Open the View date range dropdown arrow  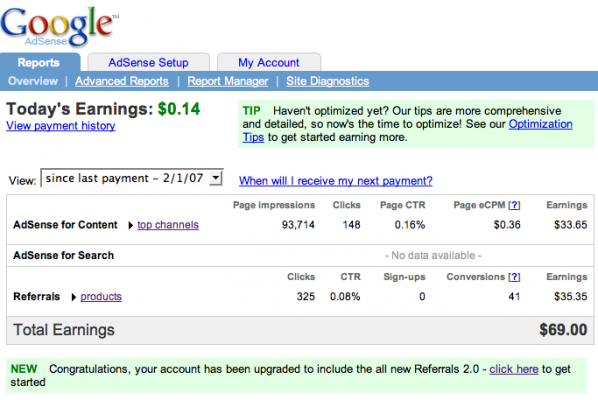click(216, 178)
